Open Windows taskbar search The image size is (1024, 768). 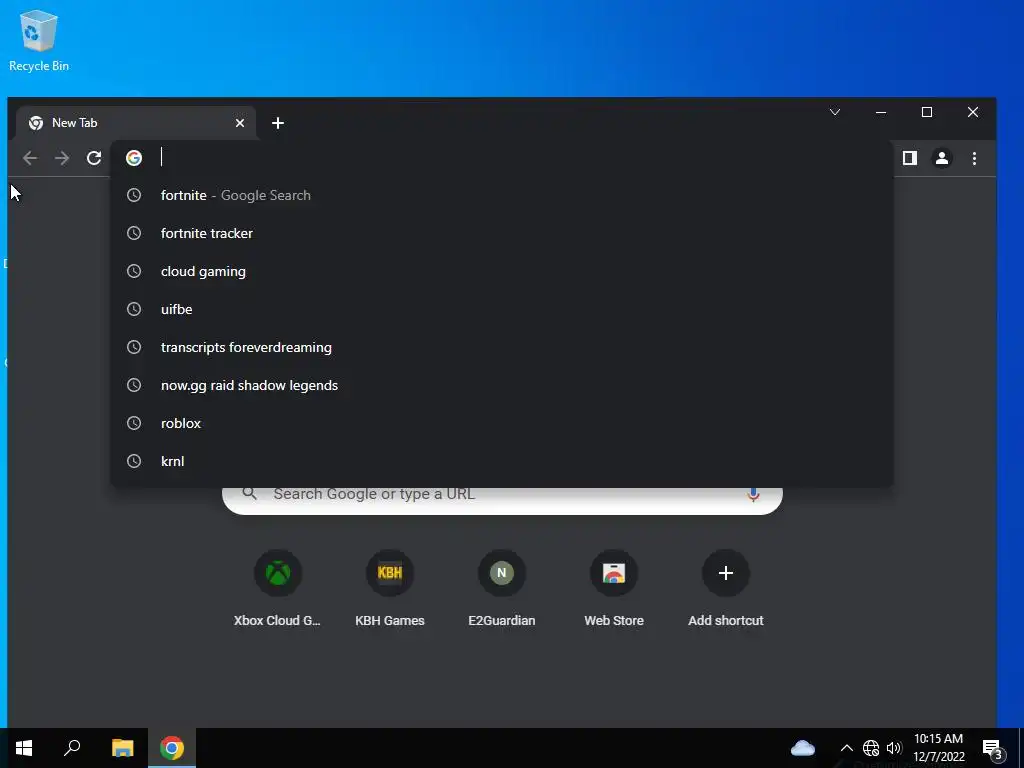click(72, 748)
